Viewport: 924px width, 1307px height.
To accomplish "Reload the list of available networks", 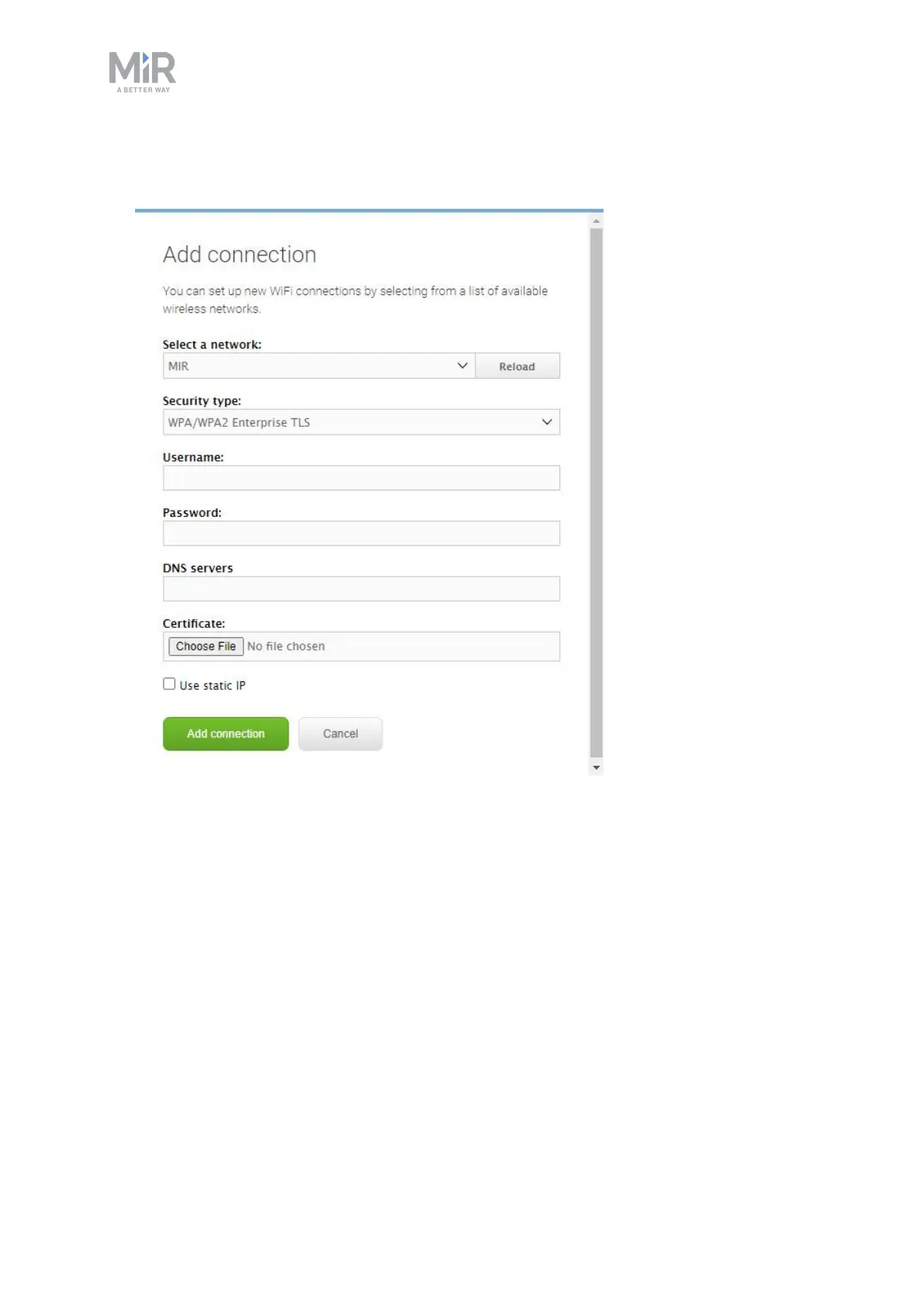I will click(517, 366).
